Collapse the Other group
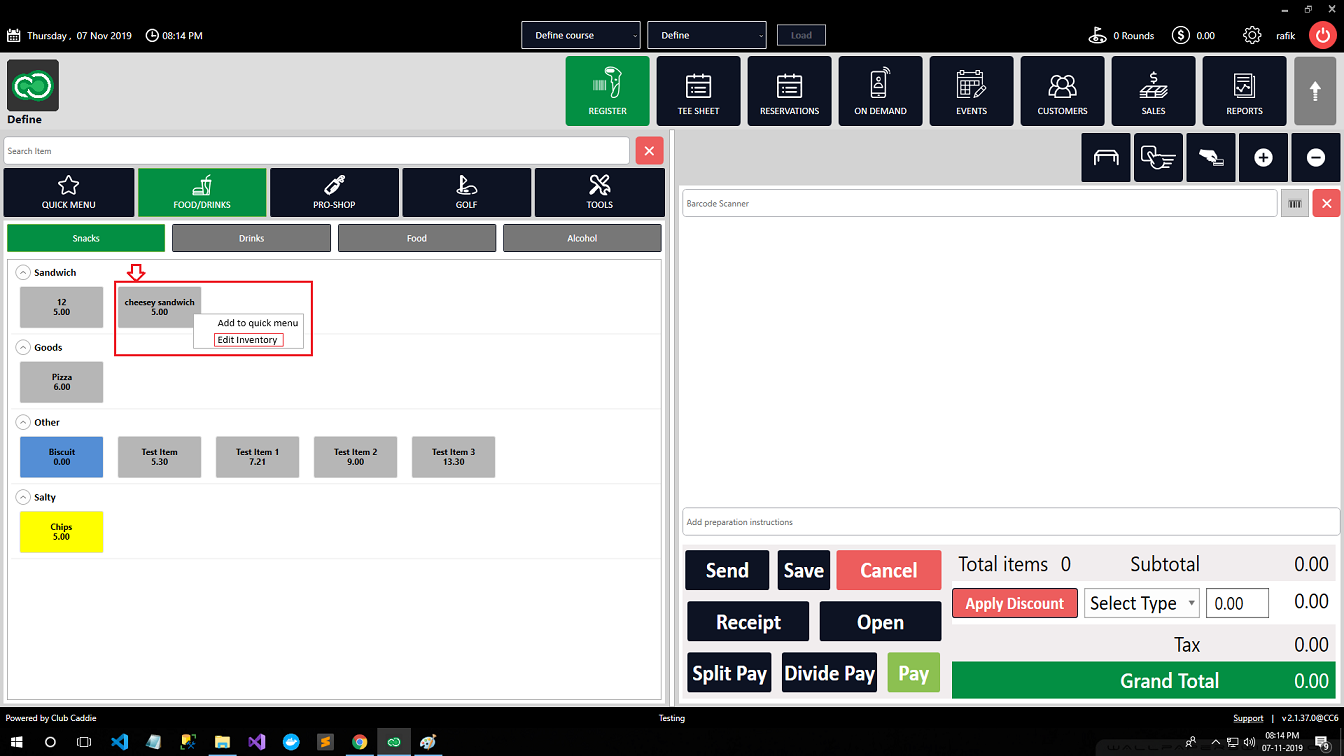Viewport: 1344px width, 756px height. tap(24, 422)
